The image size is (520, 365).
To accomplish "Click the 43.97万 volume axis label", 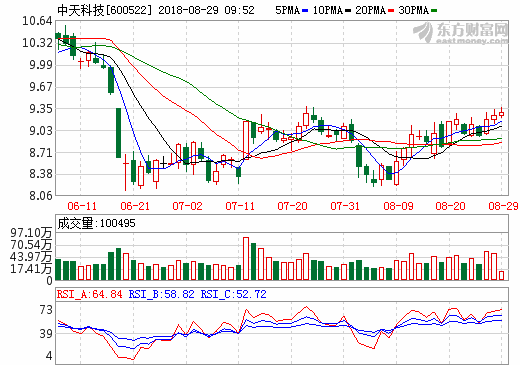I will point(31,257).
